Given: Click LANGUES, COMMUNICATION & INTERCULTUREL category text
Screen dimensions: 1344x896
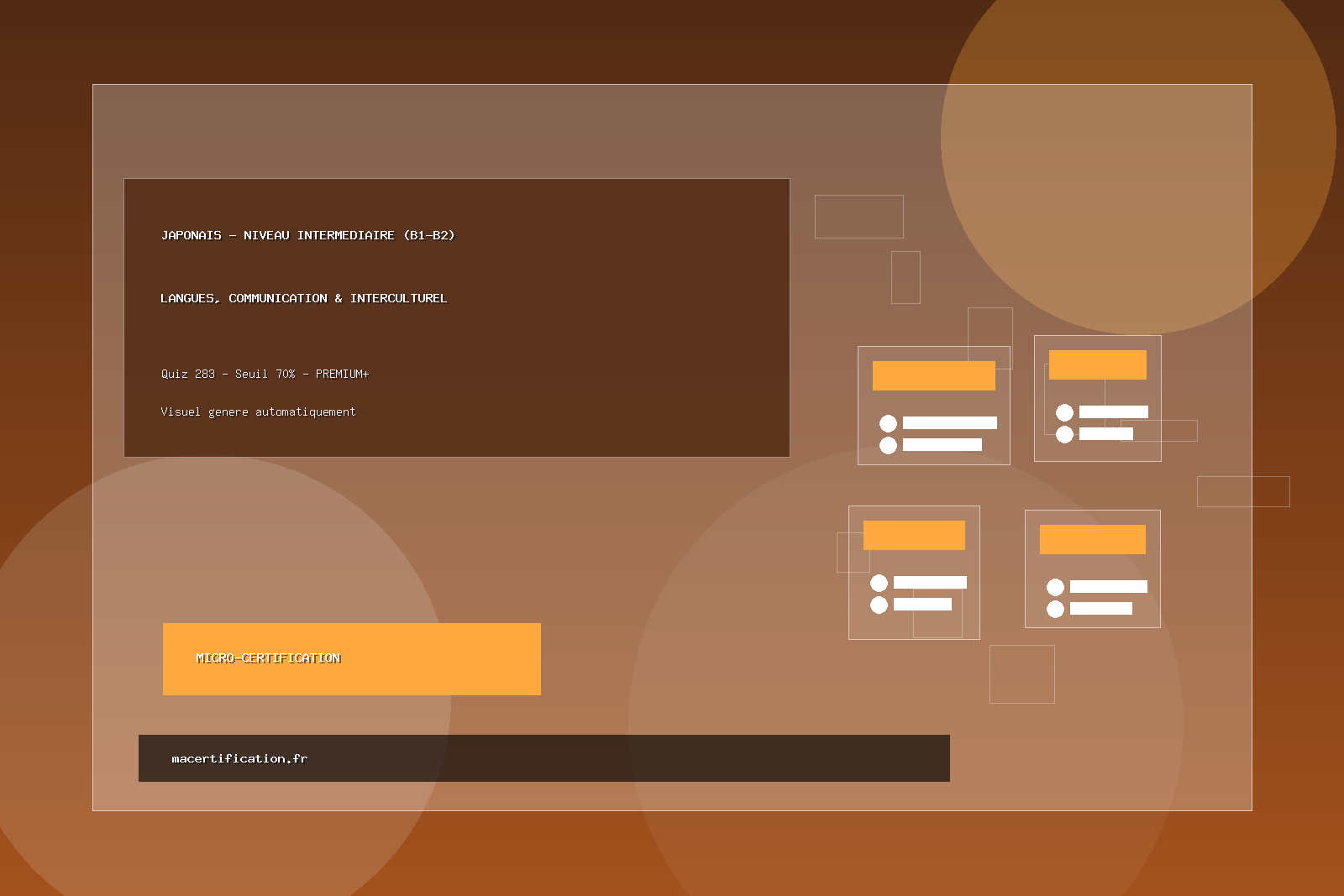Looking at the screenshot, I should pos(303,298).
